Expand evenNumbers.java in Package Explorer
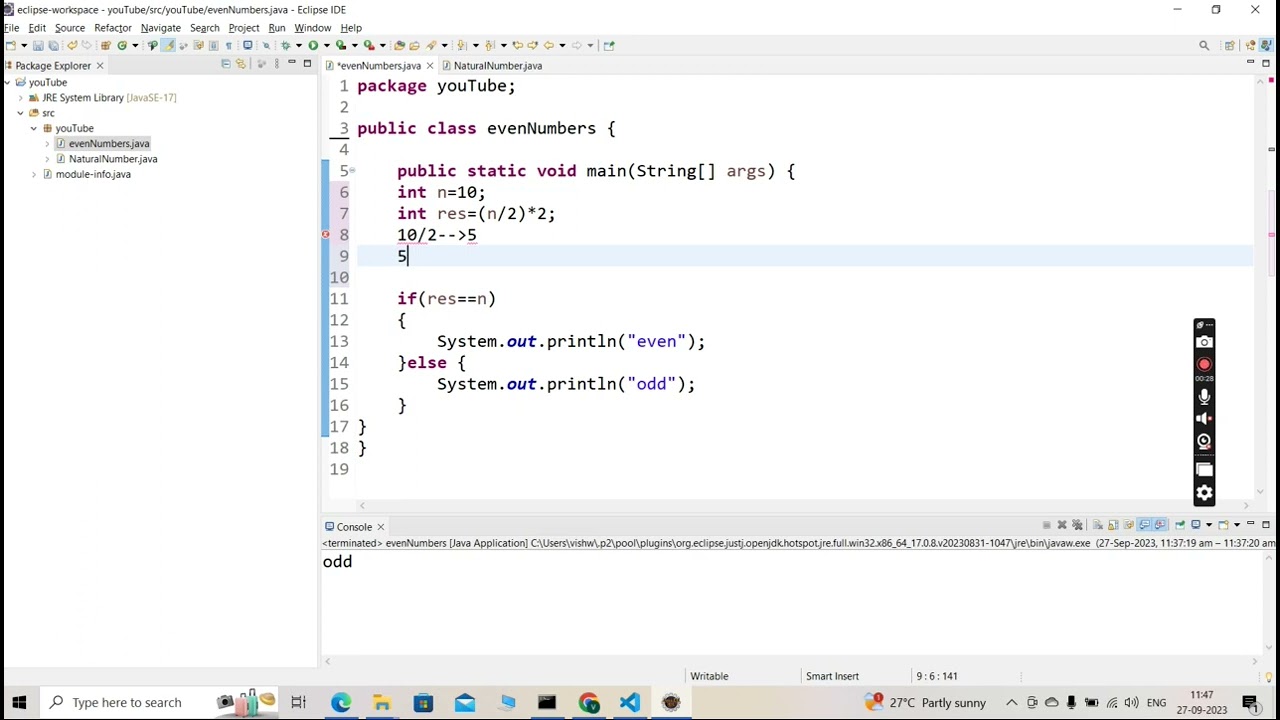Viewport: 1280px width, 720px height. pos(47,144)
